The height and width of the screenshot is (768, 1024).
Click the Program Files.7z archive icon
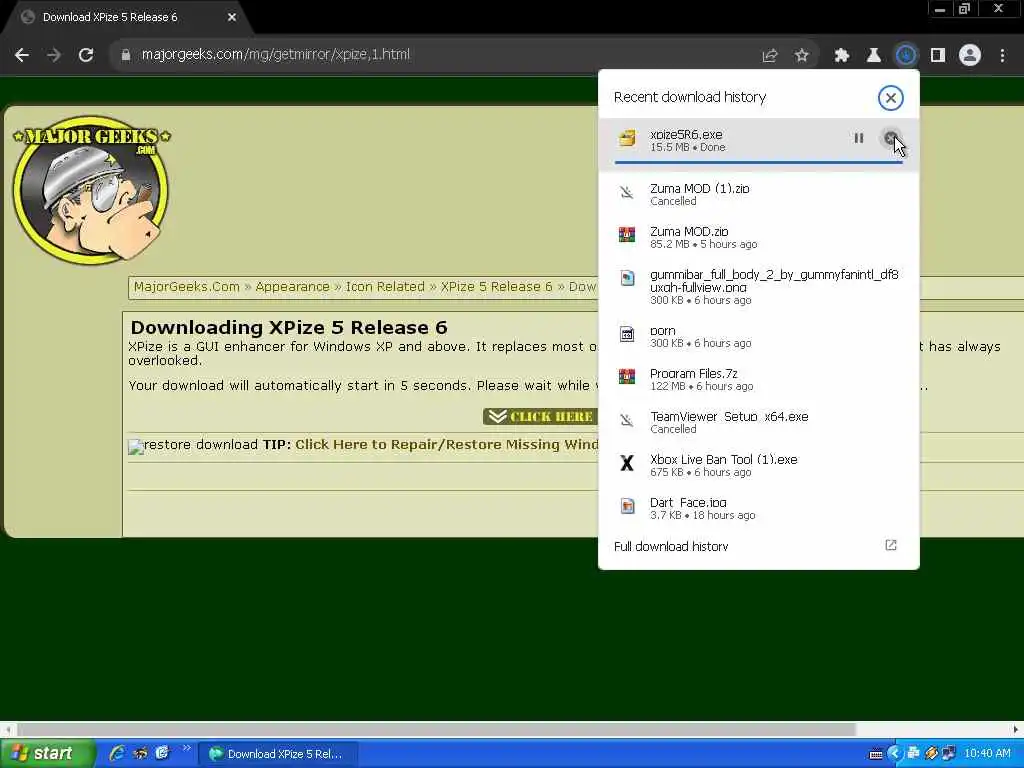click(627, 376)
